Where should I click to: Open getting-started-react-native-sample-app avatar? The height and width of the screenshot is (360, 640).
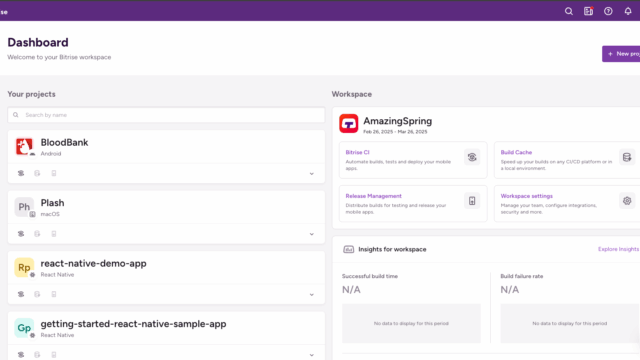coord(24,328)
